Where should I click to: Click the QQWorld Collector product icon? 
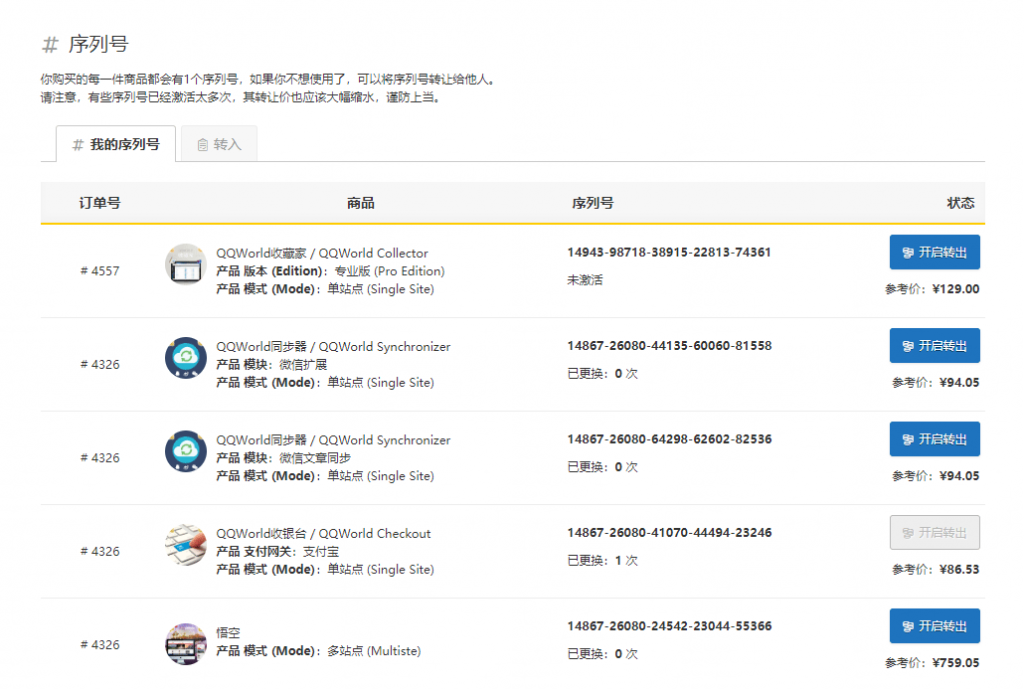(x=185, y=264)
